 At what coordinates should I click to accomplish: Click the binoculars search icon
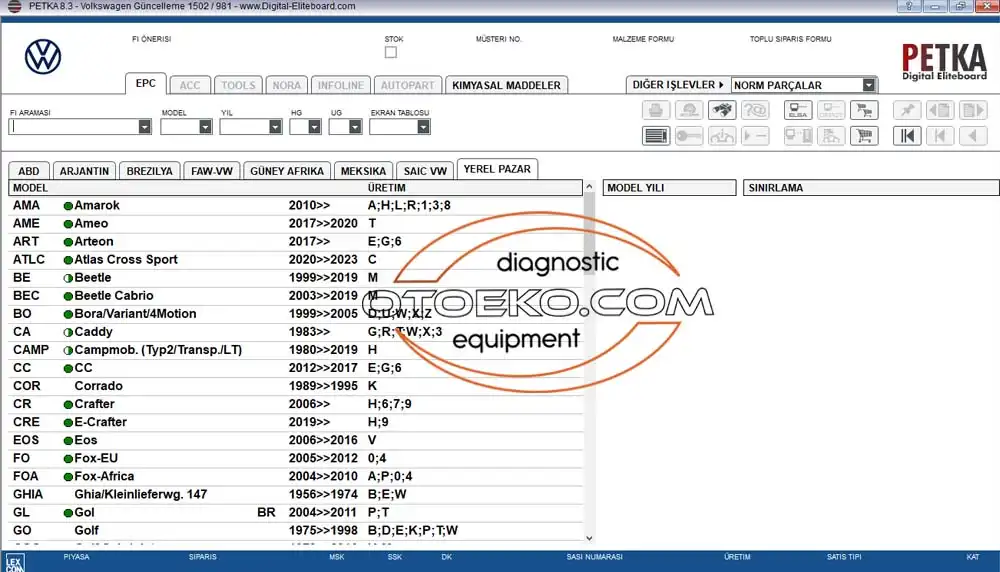[x=722, y=111]
